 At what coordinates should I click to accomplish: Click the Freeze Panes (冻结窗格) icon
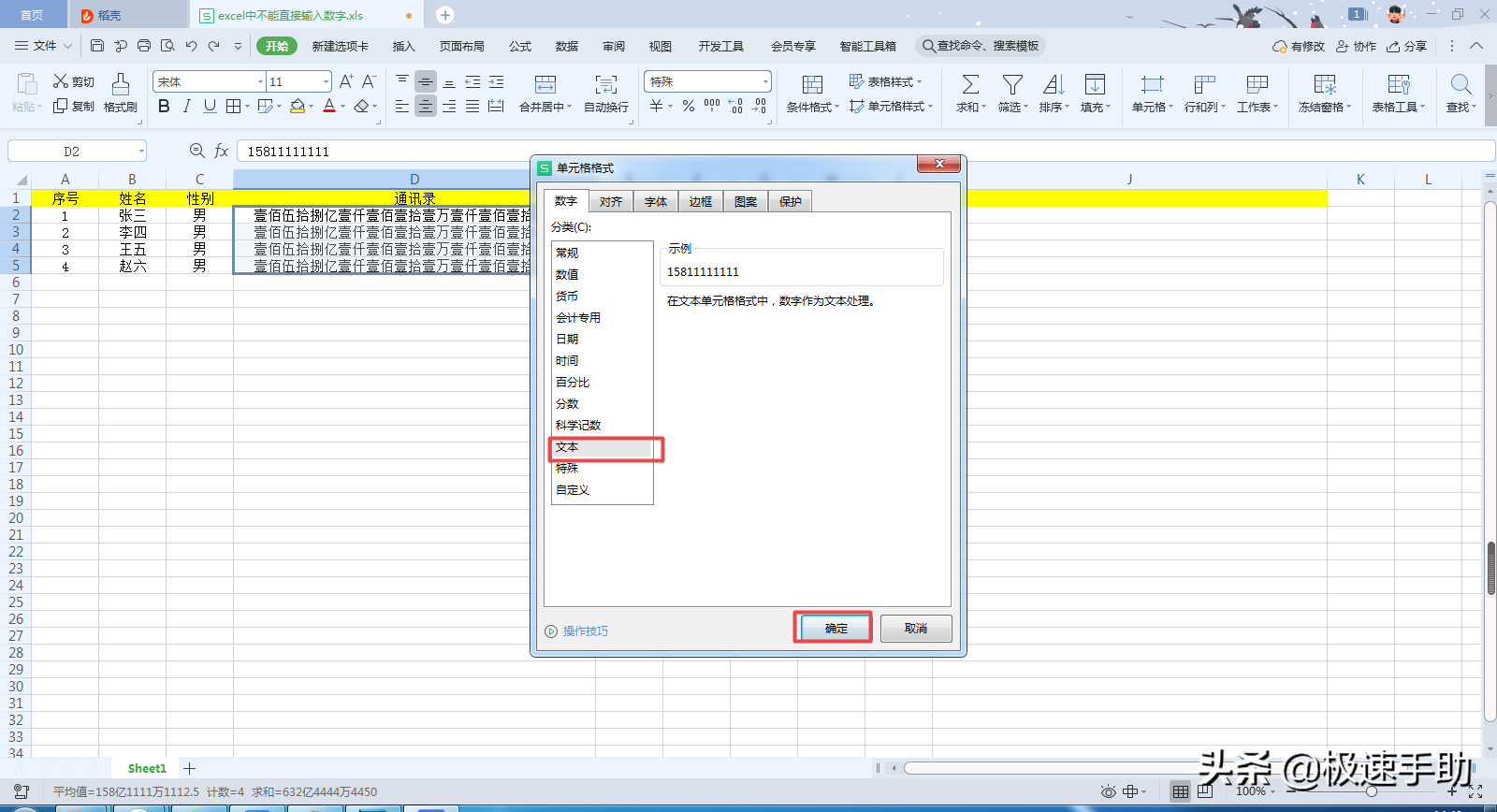(1325, 93)
